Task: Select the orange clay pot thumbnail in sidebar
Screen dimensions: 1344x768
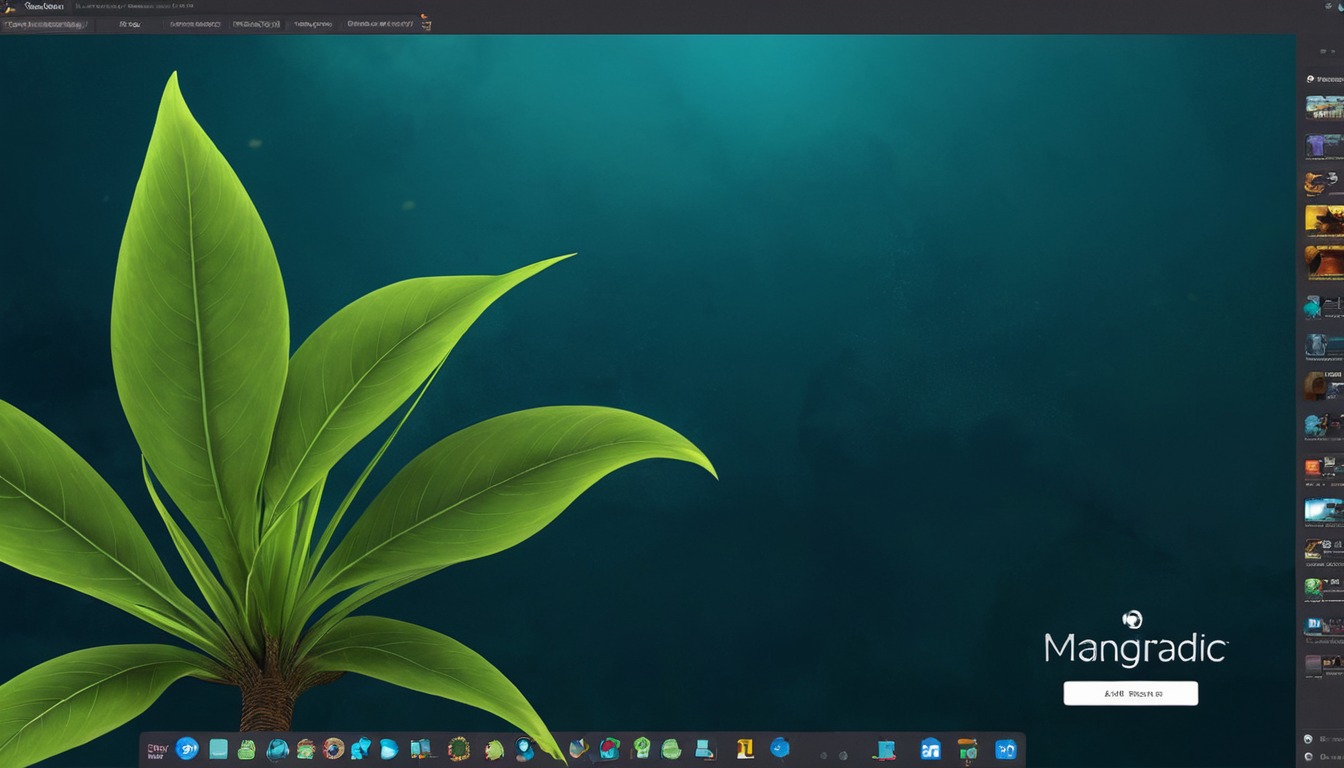Action: tap(1325, 262)
